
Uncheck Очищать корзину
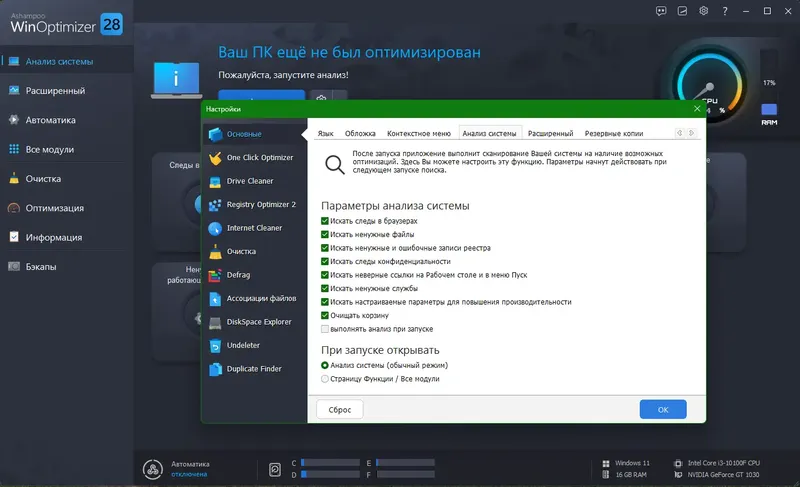tap(324, 316)
